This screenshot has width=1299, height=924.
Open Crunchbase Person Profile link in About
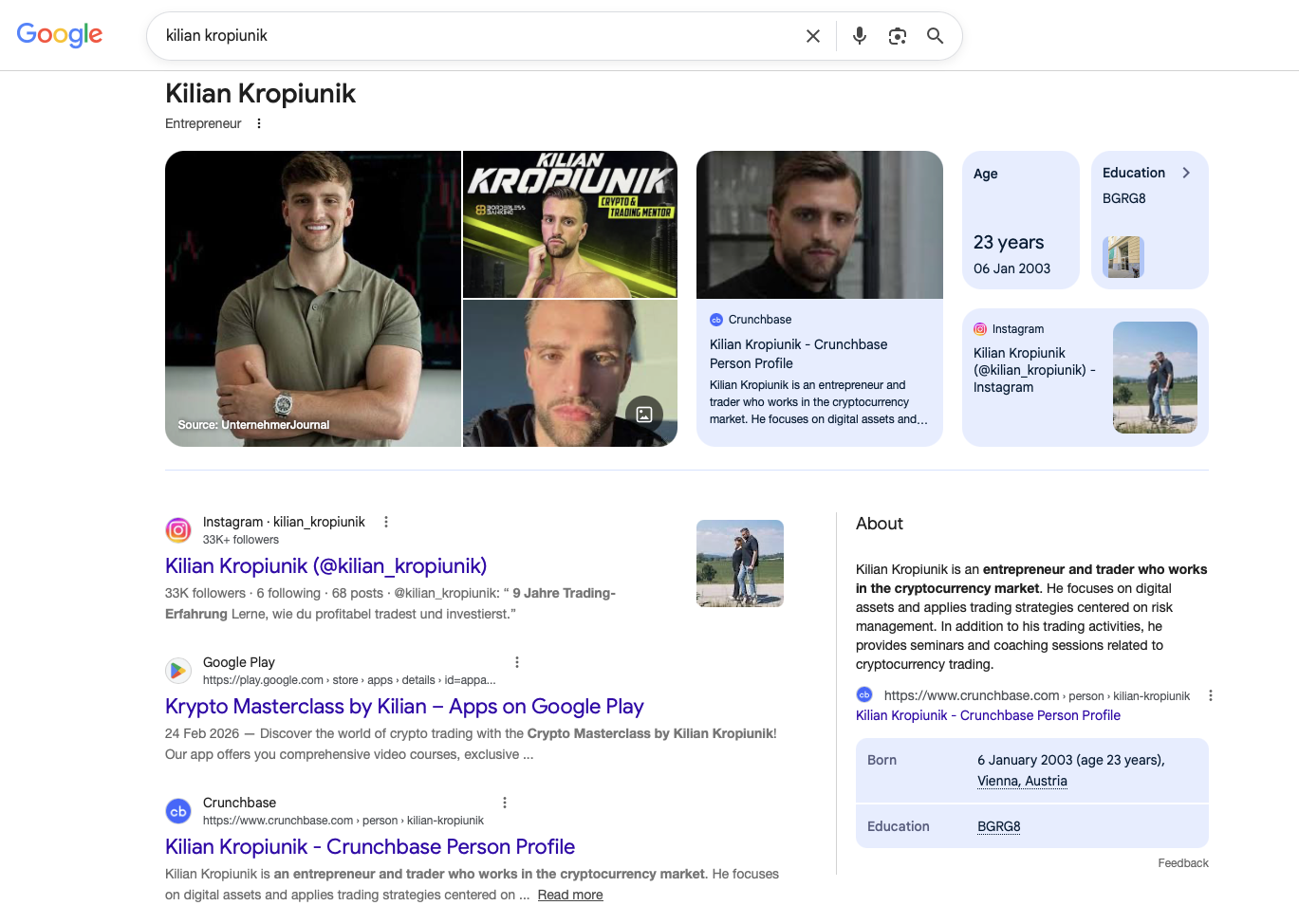(x=988, y=715)
